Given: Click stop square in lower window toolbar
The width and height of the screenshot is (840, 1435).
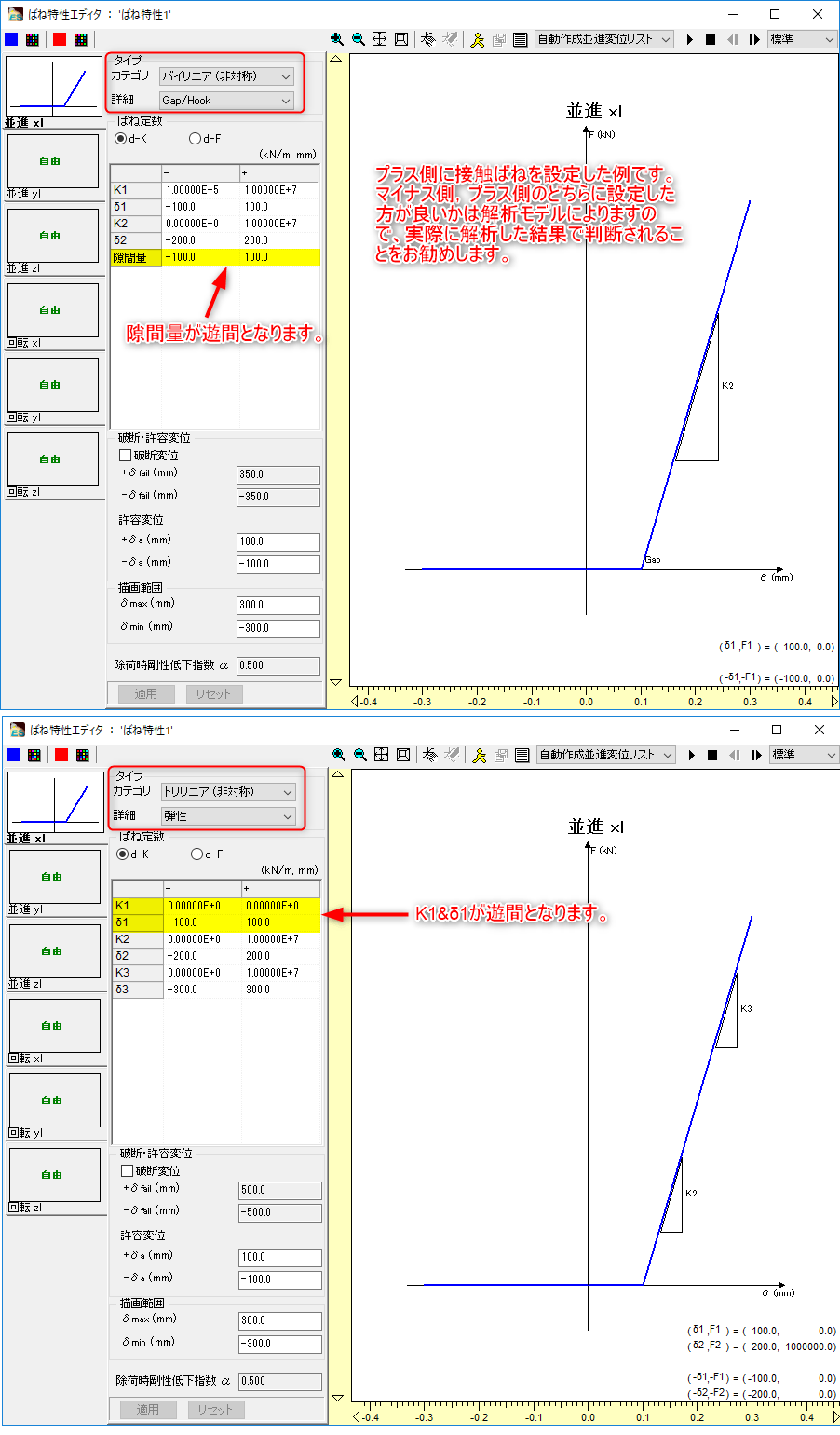Looking at the screenshot, I should pos(712,756).
